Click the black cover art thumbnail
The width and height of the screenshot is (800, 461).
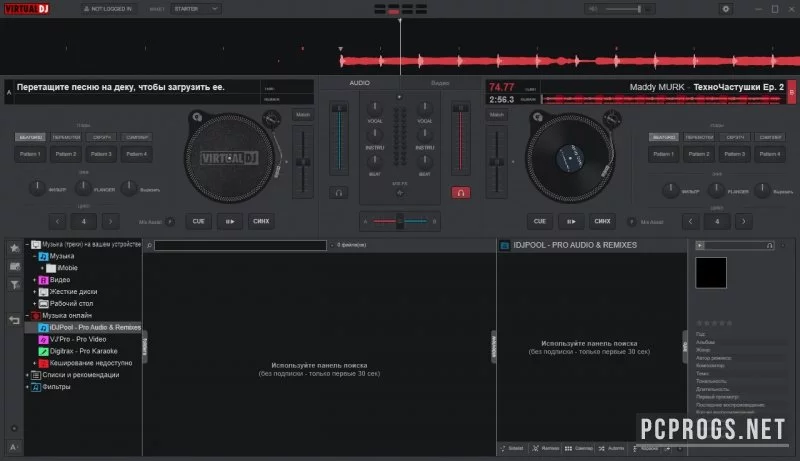click(711, 273)
